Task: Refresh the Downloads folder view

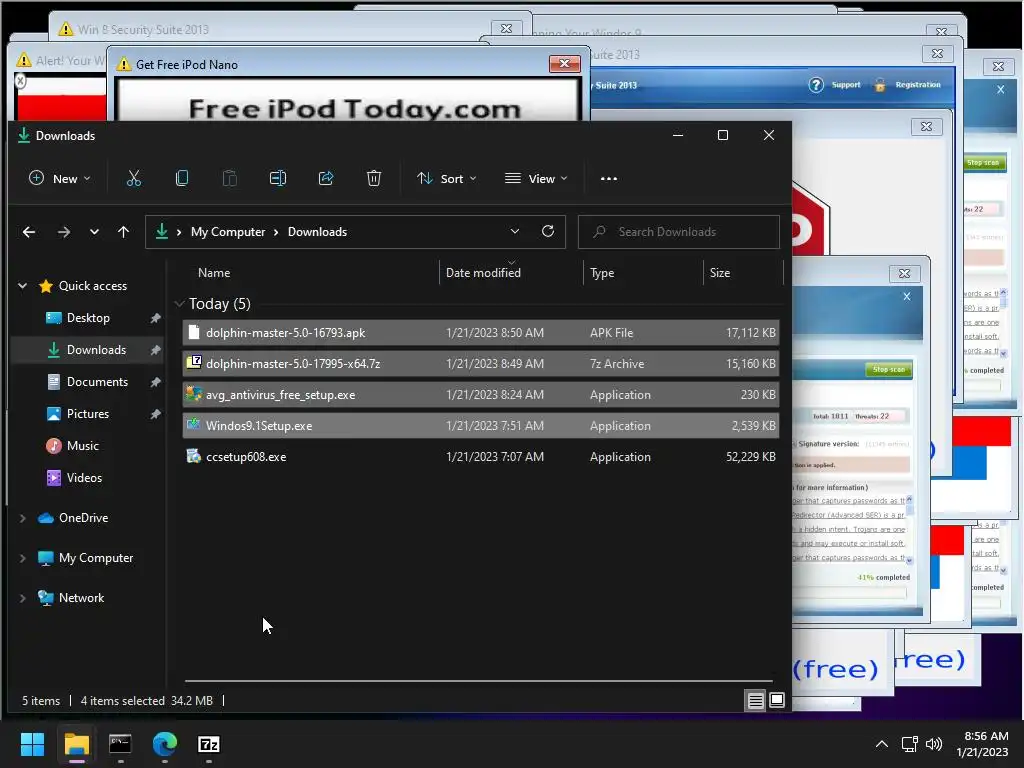Action: pyautogui.click(x=548, y=231)
